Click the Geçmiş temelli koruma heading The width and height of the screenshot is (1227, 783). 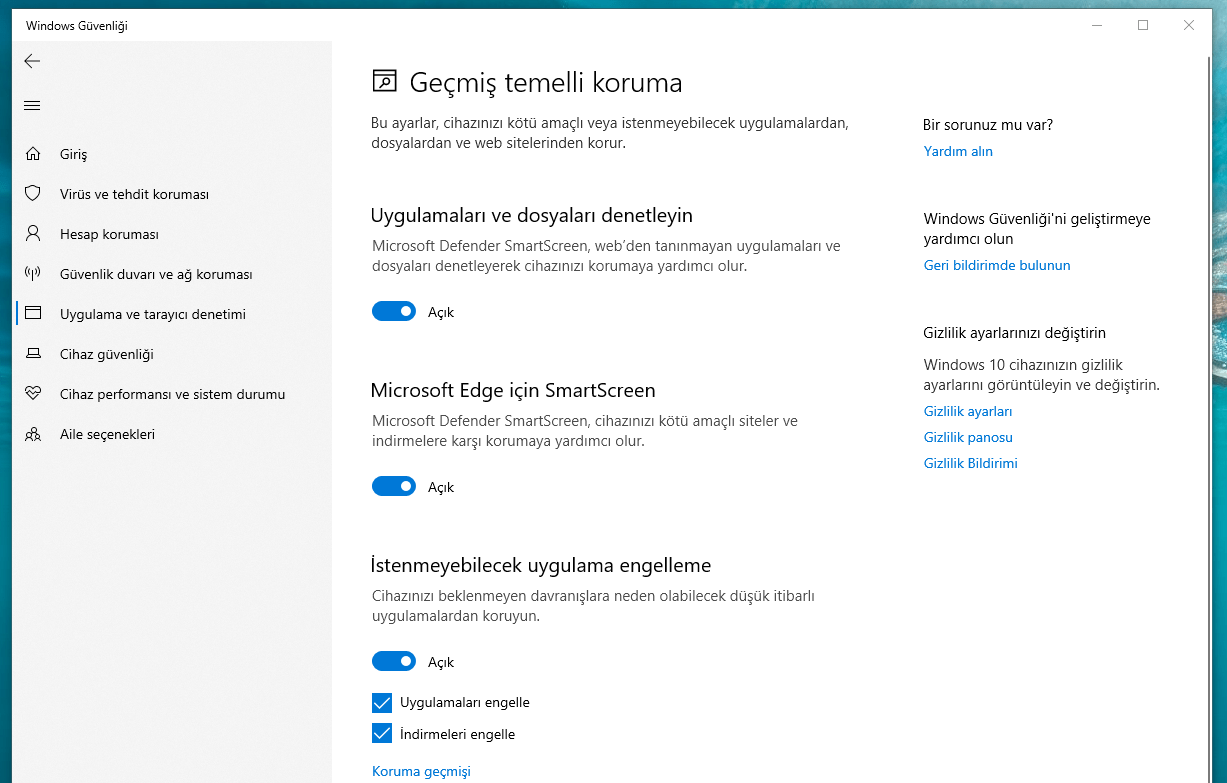coord(546,82)
